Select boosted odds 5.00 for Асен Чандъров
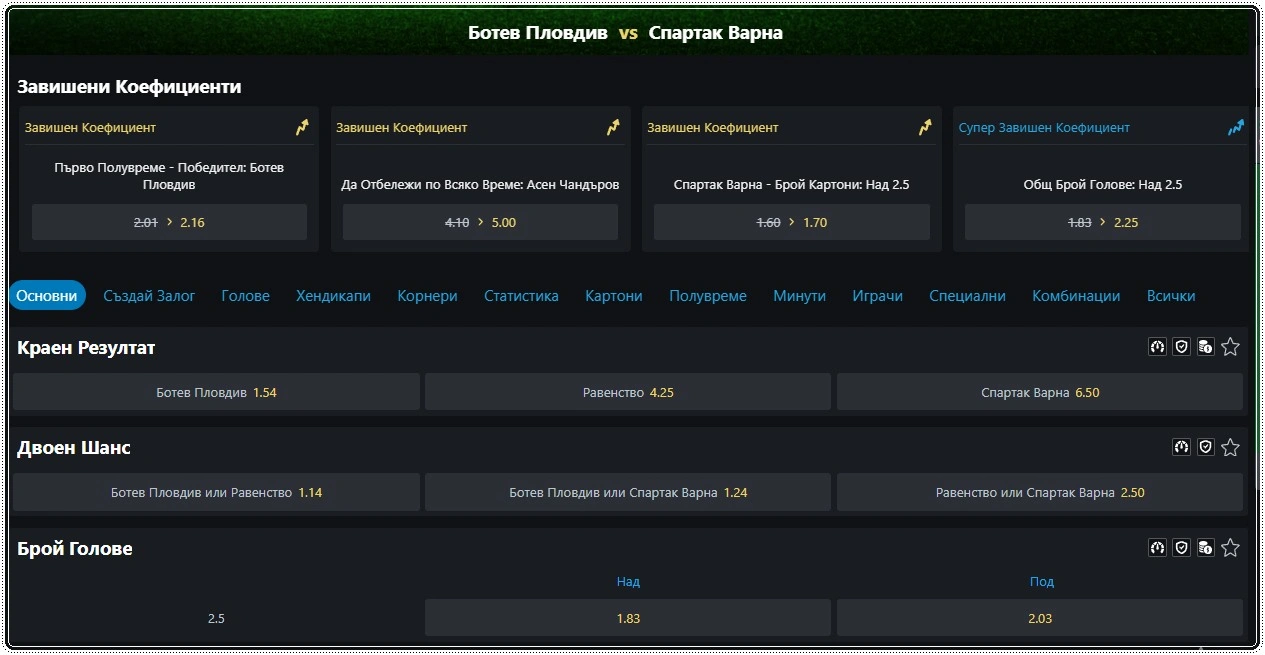Image resolution: width=1265 pixels, height=655 pixels. click(x=480, y=222)
